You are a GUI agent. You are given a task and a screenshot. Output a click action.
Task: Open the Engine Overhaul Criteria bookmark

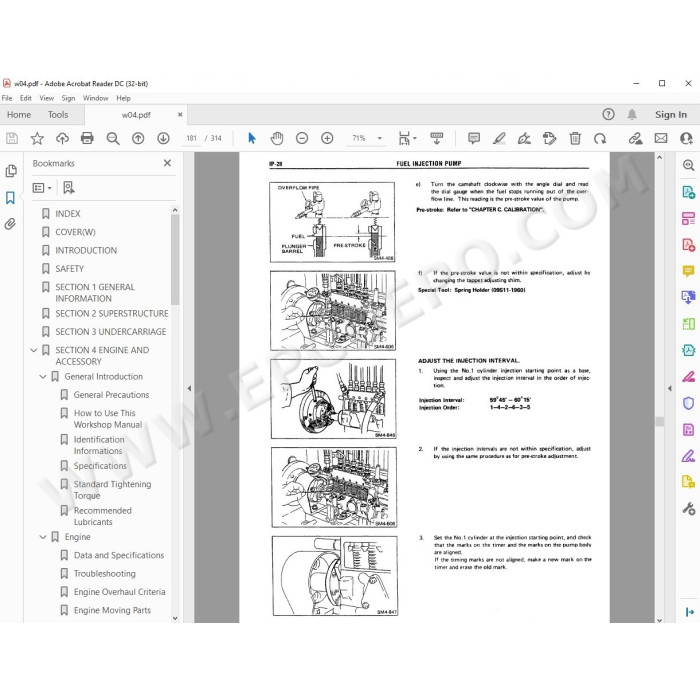pos(119,592)
